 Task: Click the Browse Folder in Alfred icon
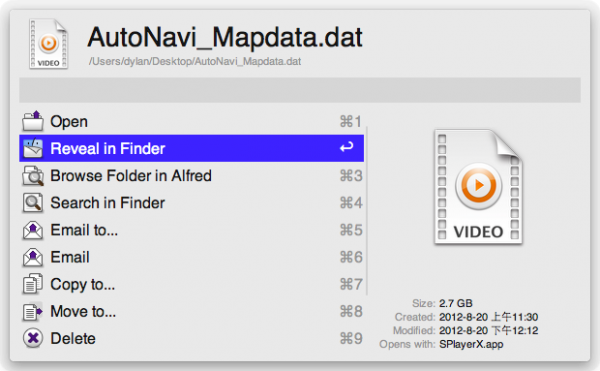point(33,176)
